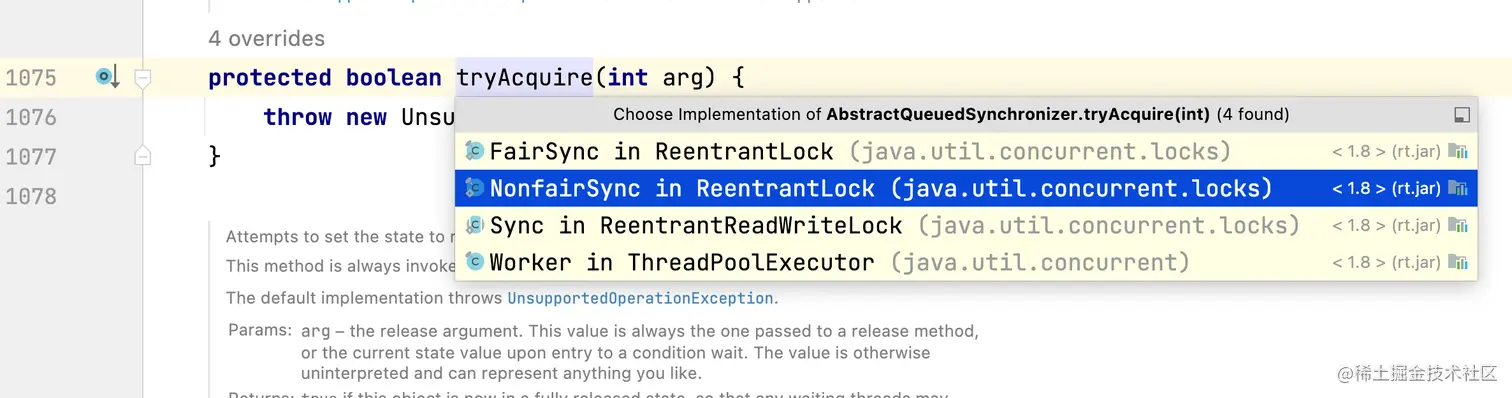Click line number 1075 in the gutter

coord(31,78)
